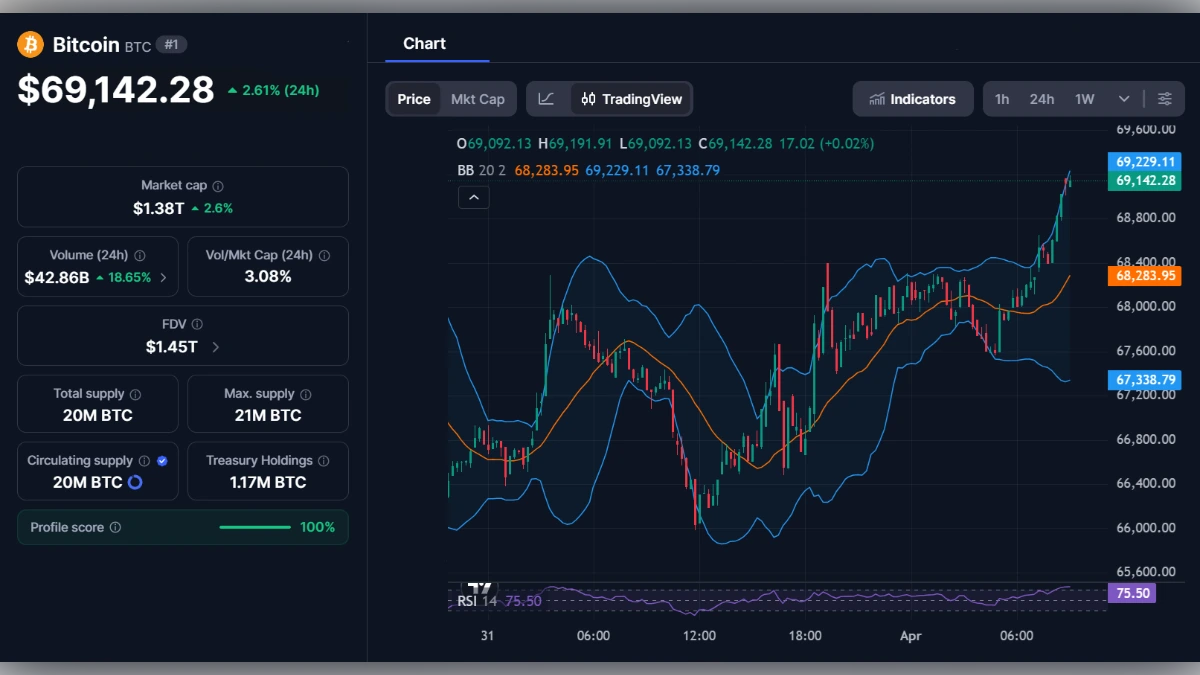Viewport: 1200px width, 675px height.
Task: Select the Price tab
Action: (x=414, y=98)
